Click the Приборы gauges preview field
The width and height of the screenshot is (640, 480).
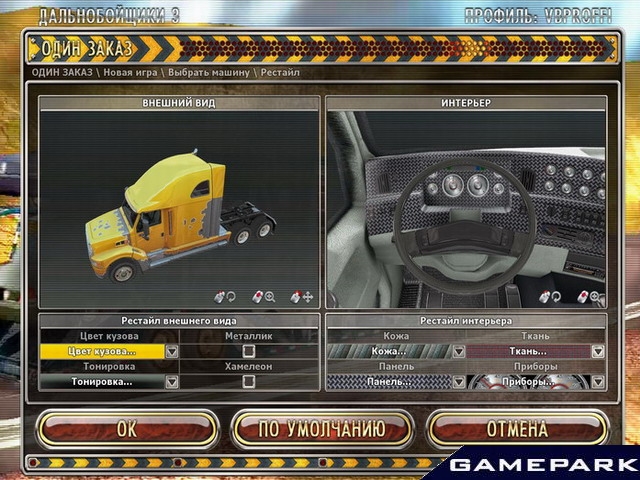[529, 382]
